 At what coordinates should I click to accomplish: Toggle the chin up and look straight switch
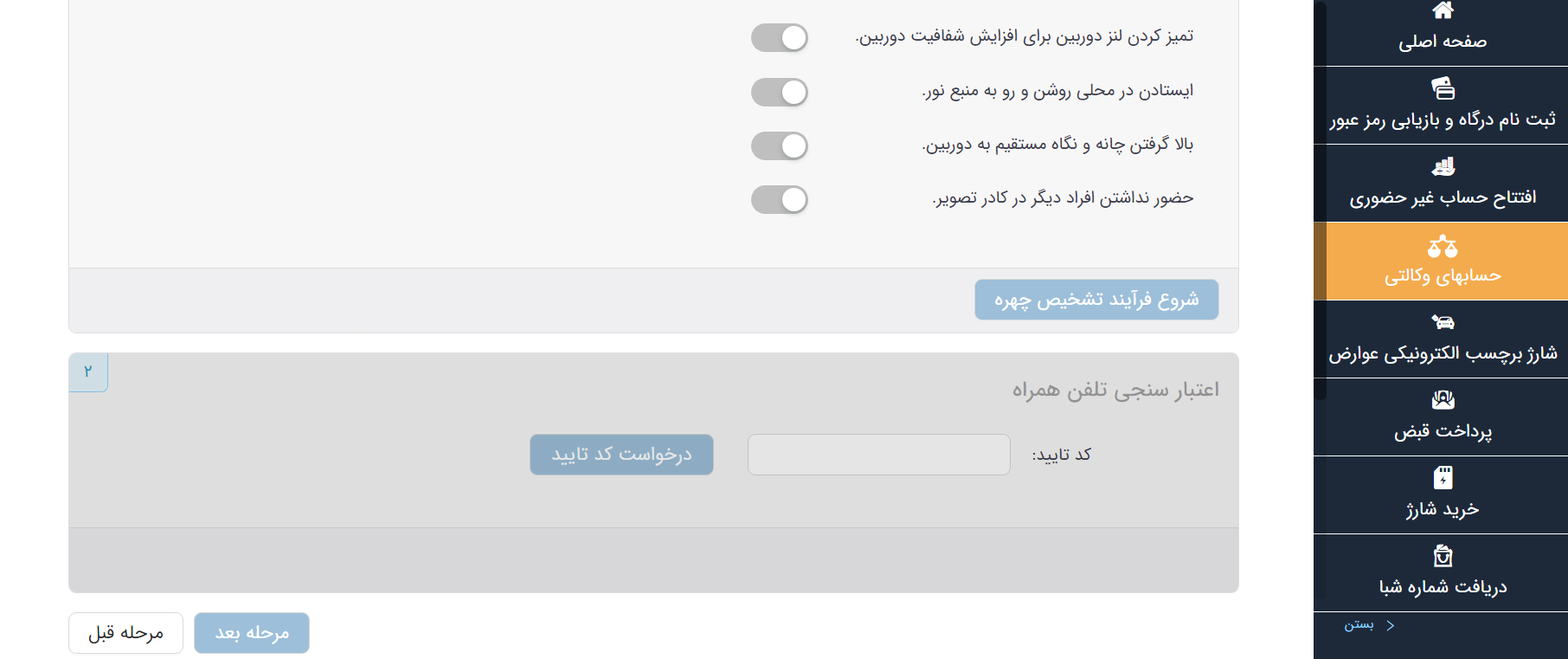[779, 145]
